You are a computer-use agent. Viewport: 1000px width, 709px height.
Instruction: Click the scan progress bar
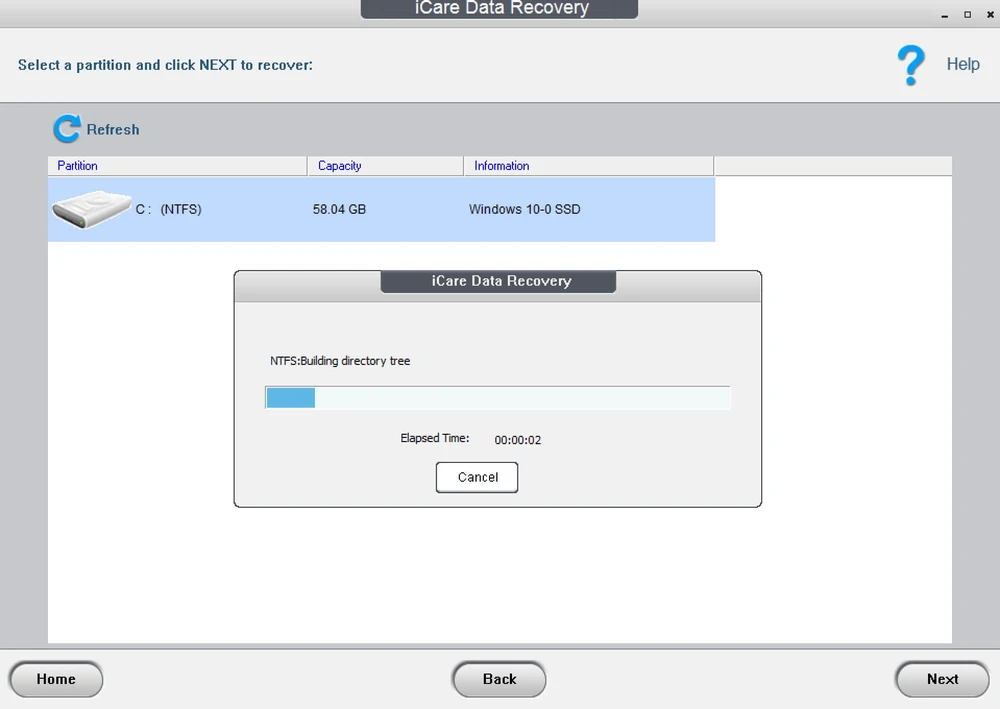(497, 397)
